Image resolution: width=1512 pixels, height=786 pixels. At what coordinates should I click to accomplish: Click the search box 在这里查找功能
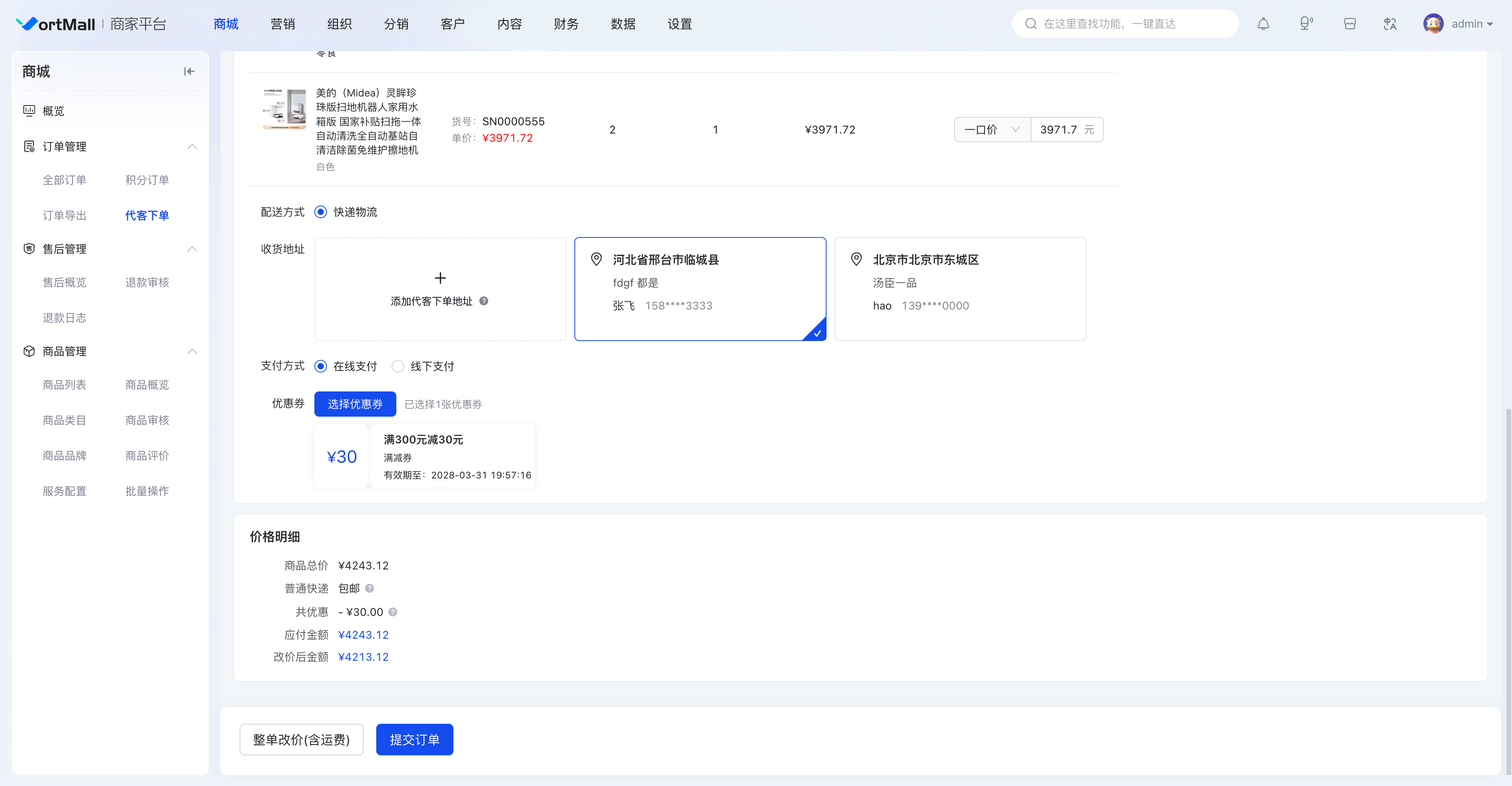1125,24
